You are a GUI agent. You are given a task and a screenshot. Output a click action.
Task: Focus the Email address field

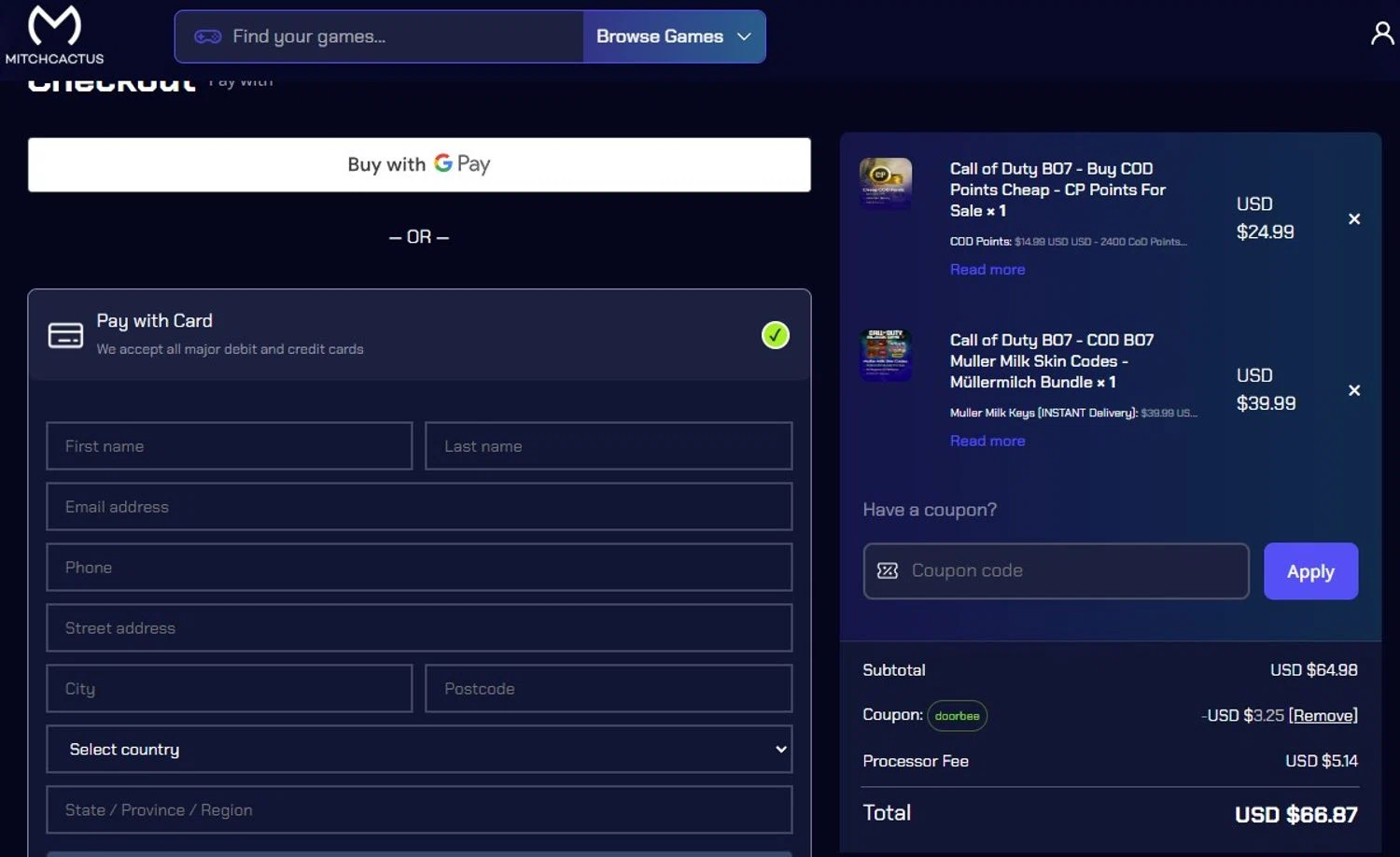[x=419, y=507]
